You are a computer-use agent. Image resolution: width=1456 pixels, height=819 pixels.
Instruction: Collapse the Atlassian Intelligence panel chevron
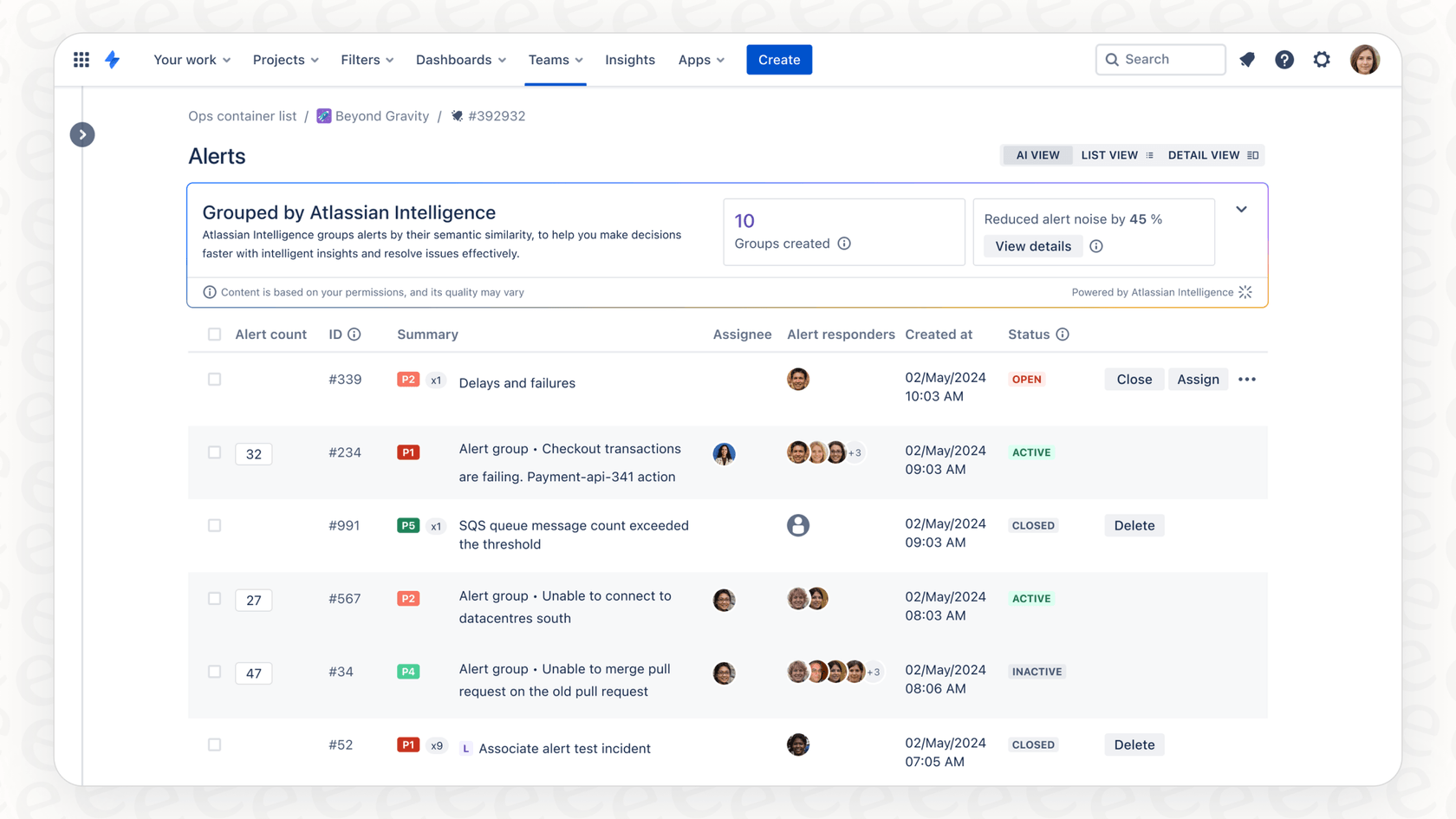[1241, 209]
